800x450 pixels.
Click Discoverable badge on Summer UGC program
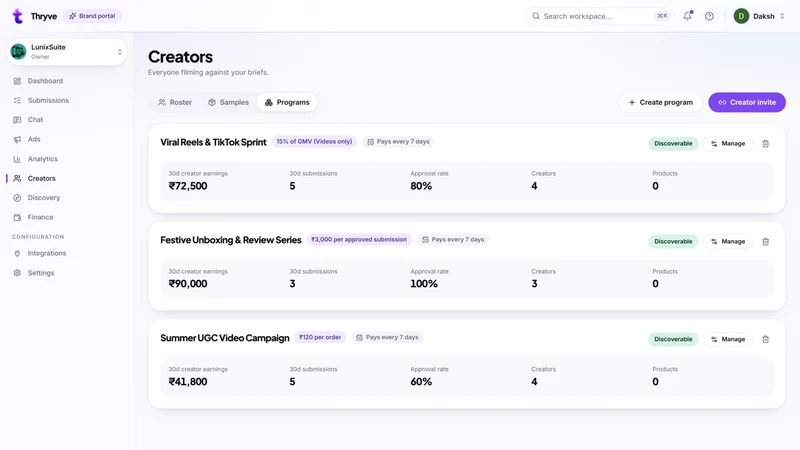point(673,339)
